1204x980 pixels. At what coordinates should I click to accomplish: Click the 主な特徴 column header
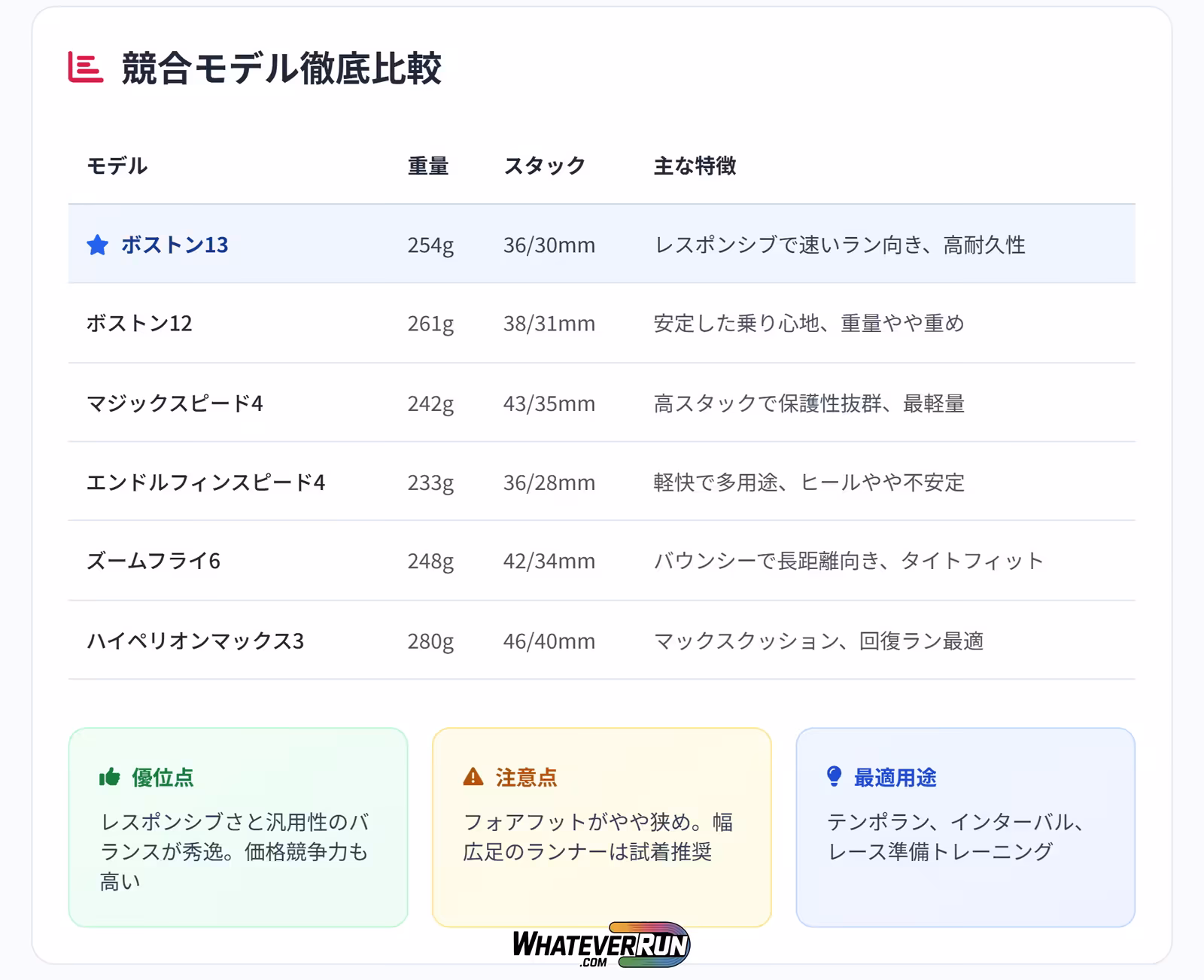click(695, 166)
